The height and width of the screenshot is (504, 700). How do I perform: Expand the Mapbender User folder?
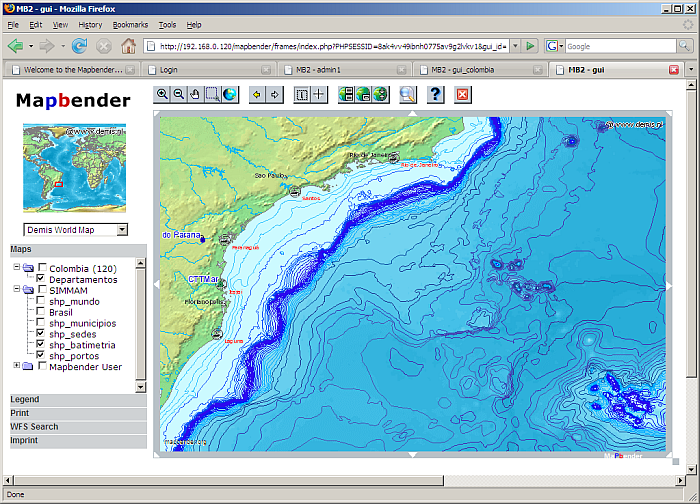click(x=16, y=366)
